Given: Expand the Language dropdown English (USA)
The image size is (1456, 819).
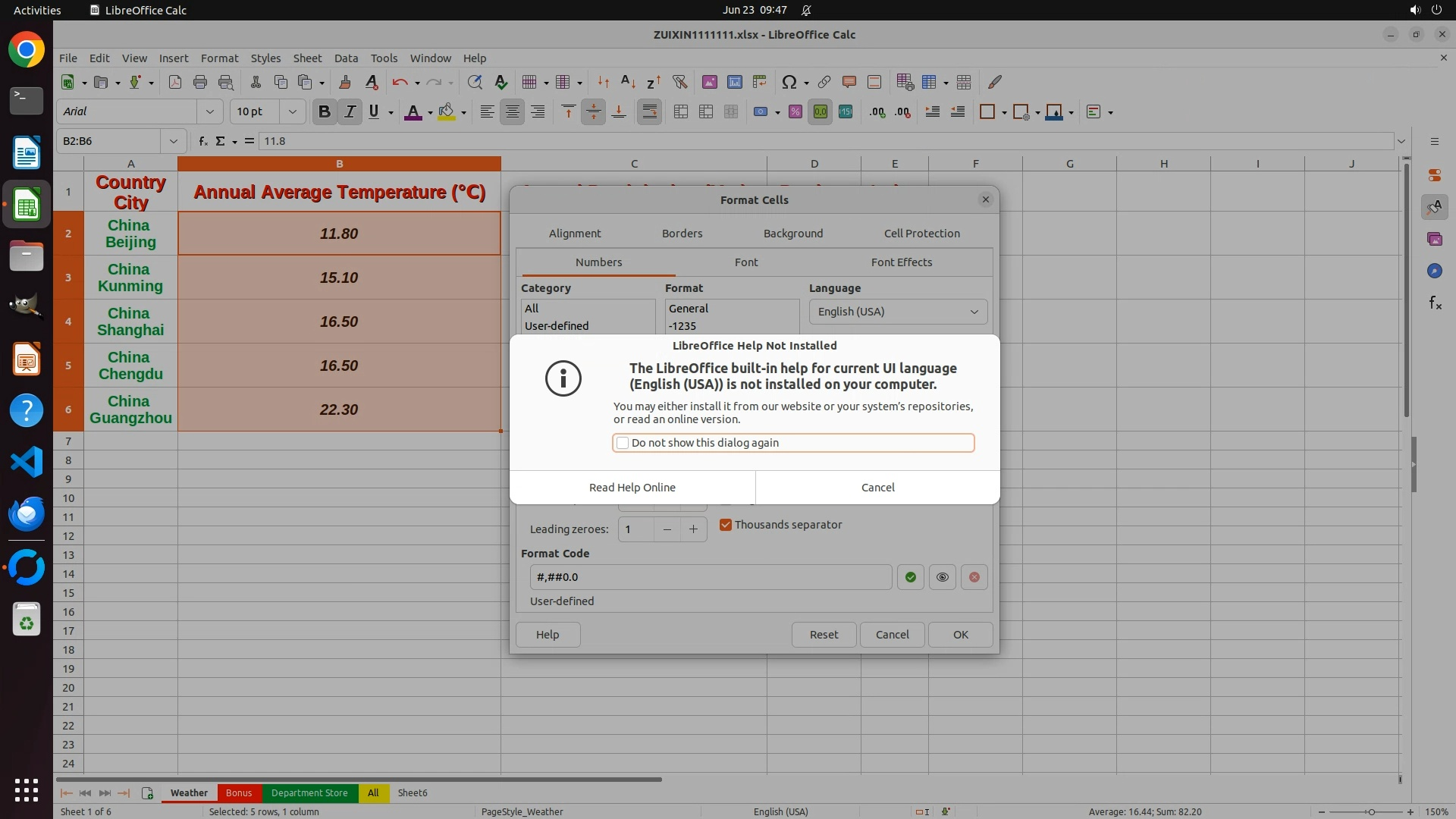Looking at the screenshot, I should pyautogui.click(x=898, y=312).
